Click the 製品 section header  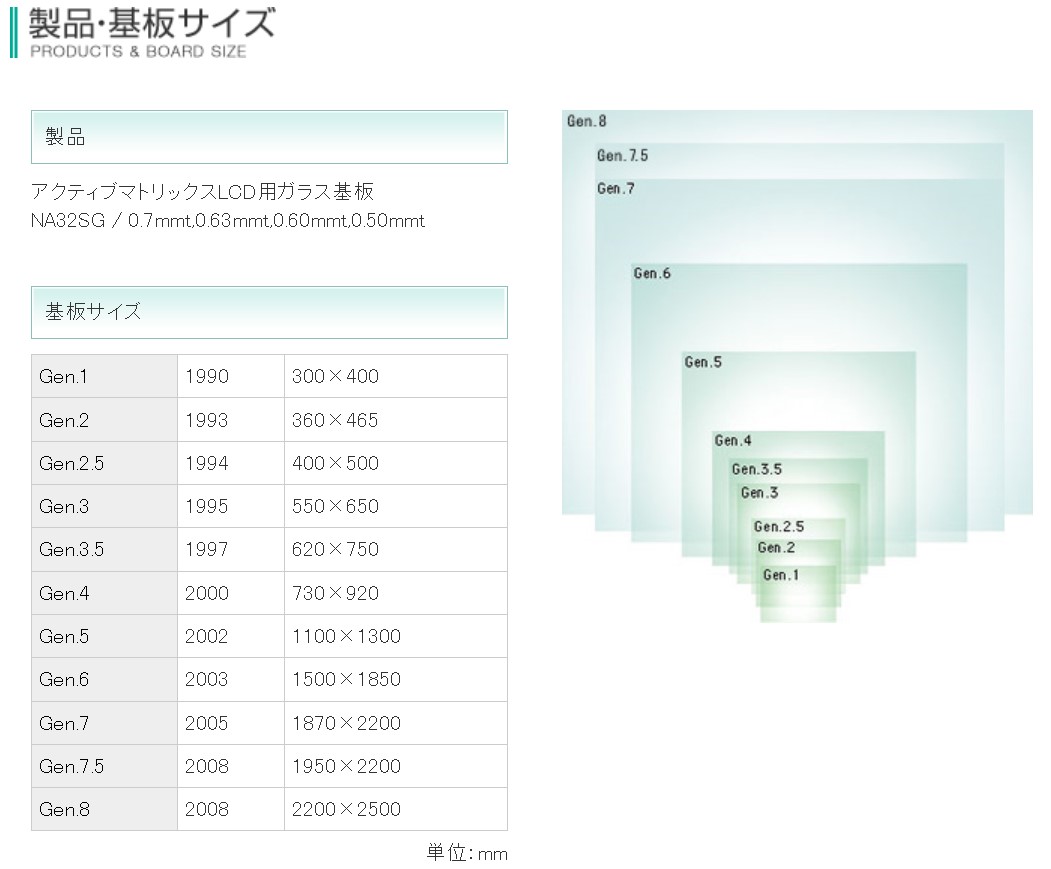(269, 137)
